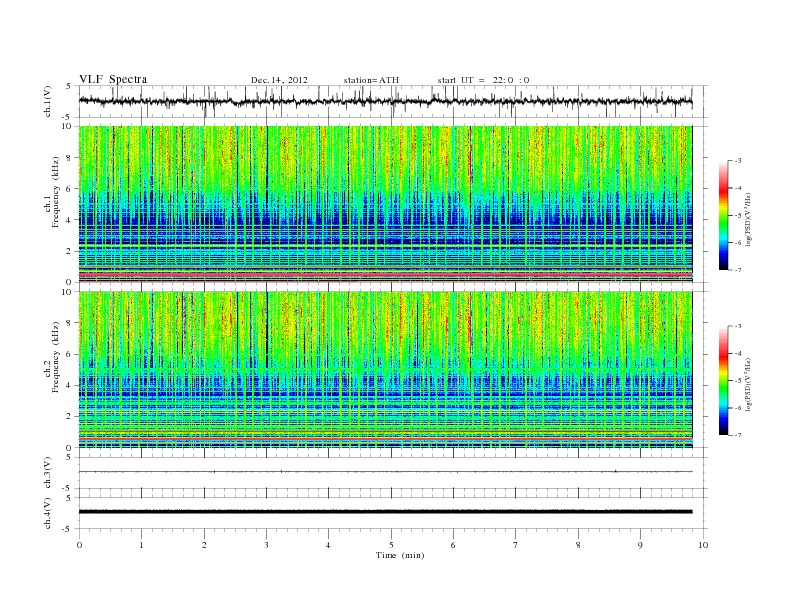The image size is (792, 612).
Task: Click the thick black ch.4 waveform band
Action: [385, 512]
